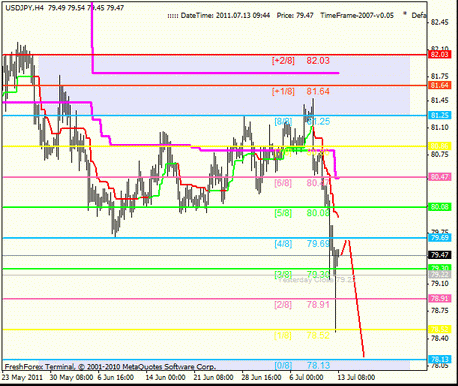Click the 21 Jun 08:00 time axis label

point(213,377)
